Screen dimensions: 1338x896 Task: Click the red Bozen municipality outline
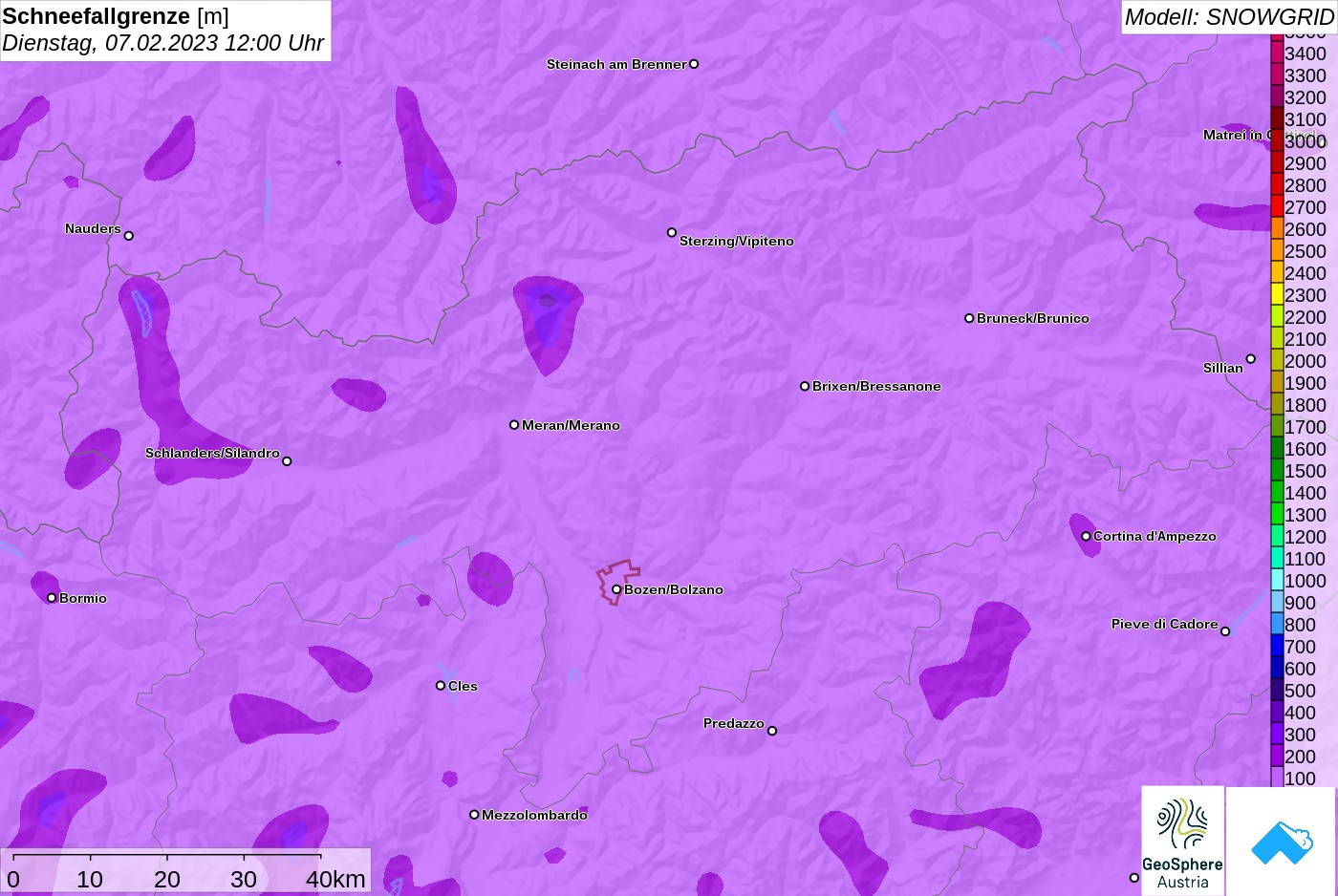617,581
